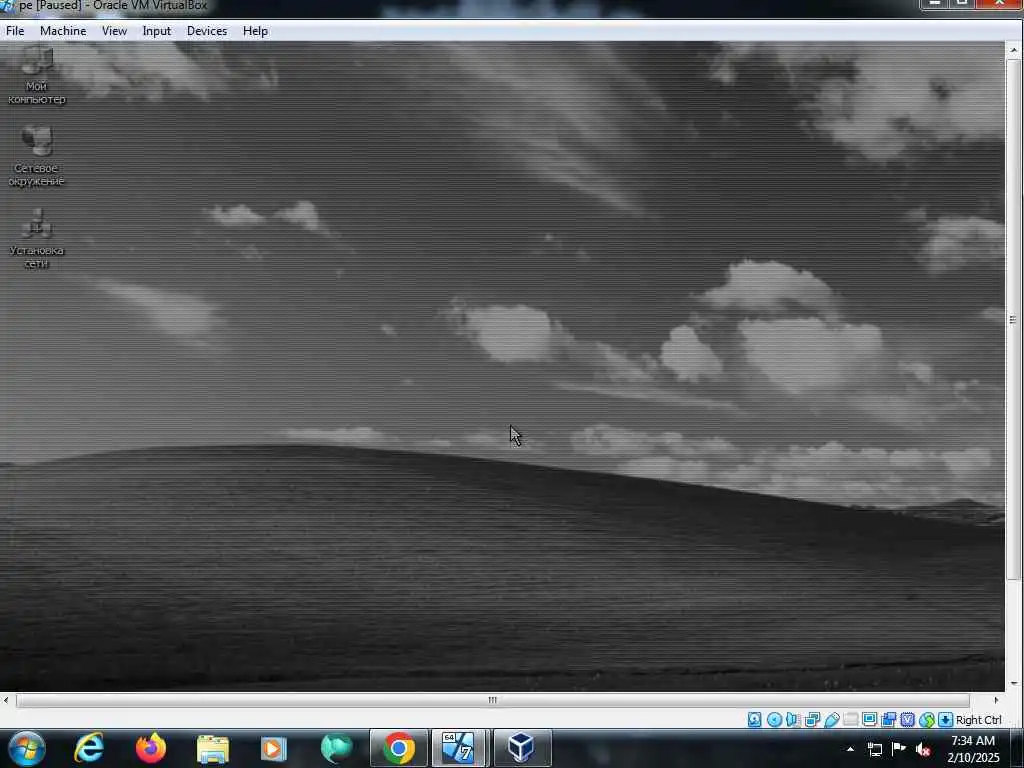Click the overlapping blue squares status icon
Viewport: 1024px width, 768px height.
tap(888, 720)
